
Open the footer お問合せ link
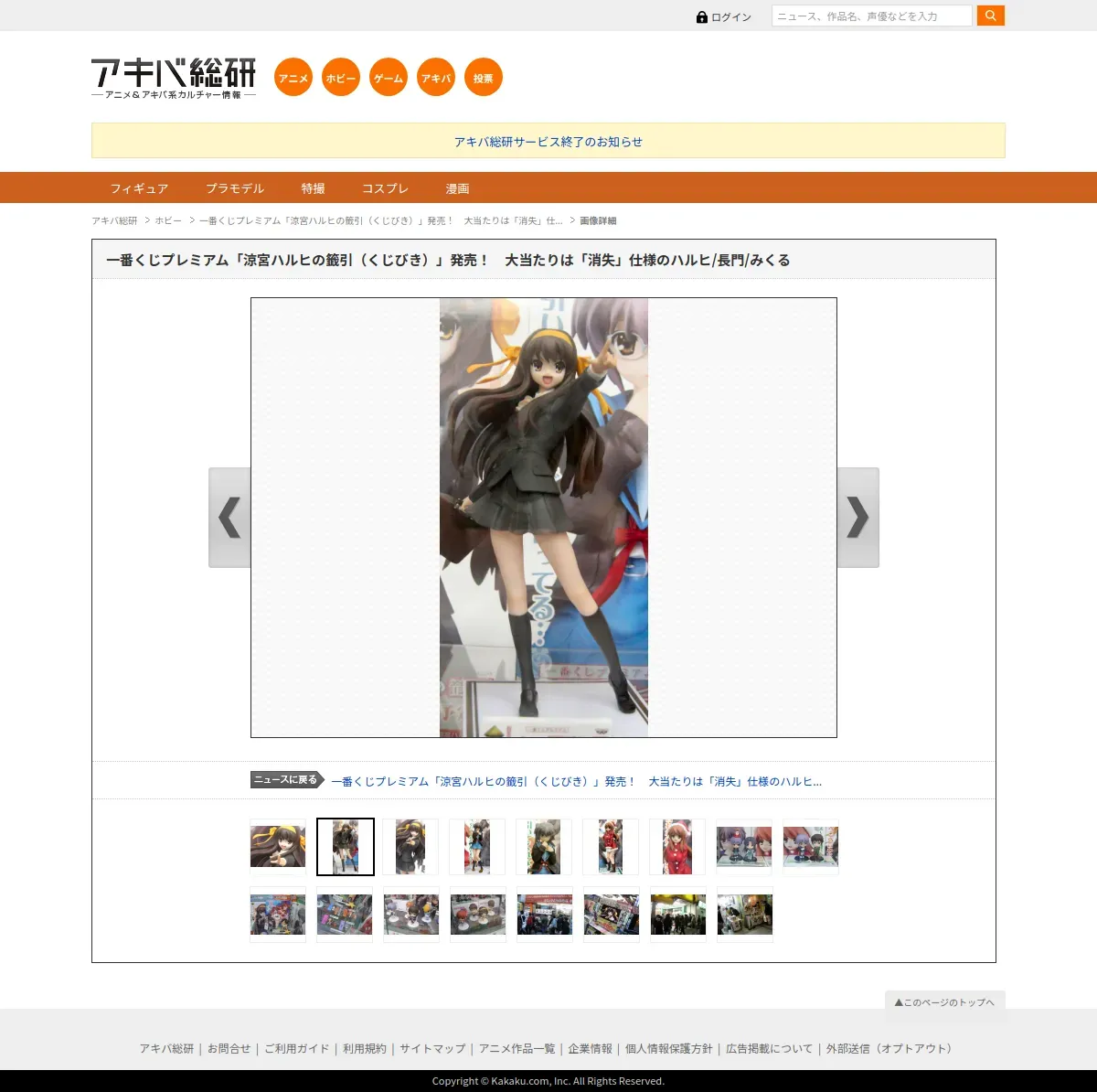coord(229,1049)
